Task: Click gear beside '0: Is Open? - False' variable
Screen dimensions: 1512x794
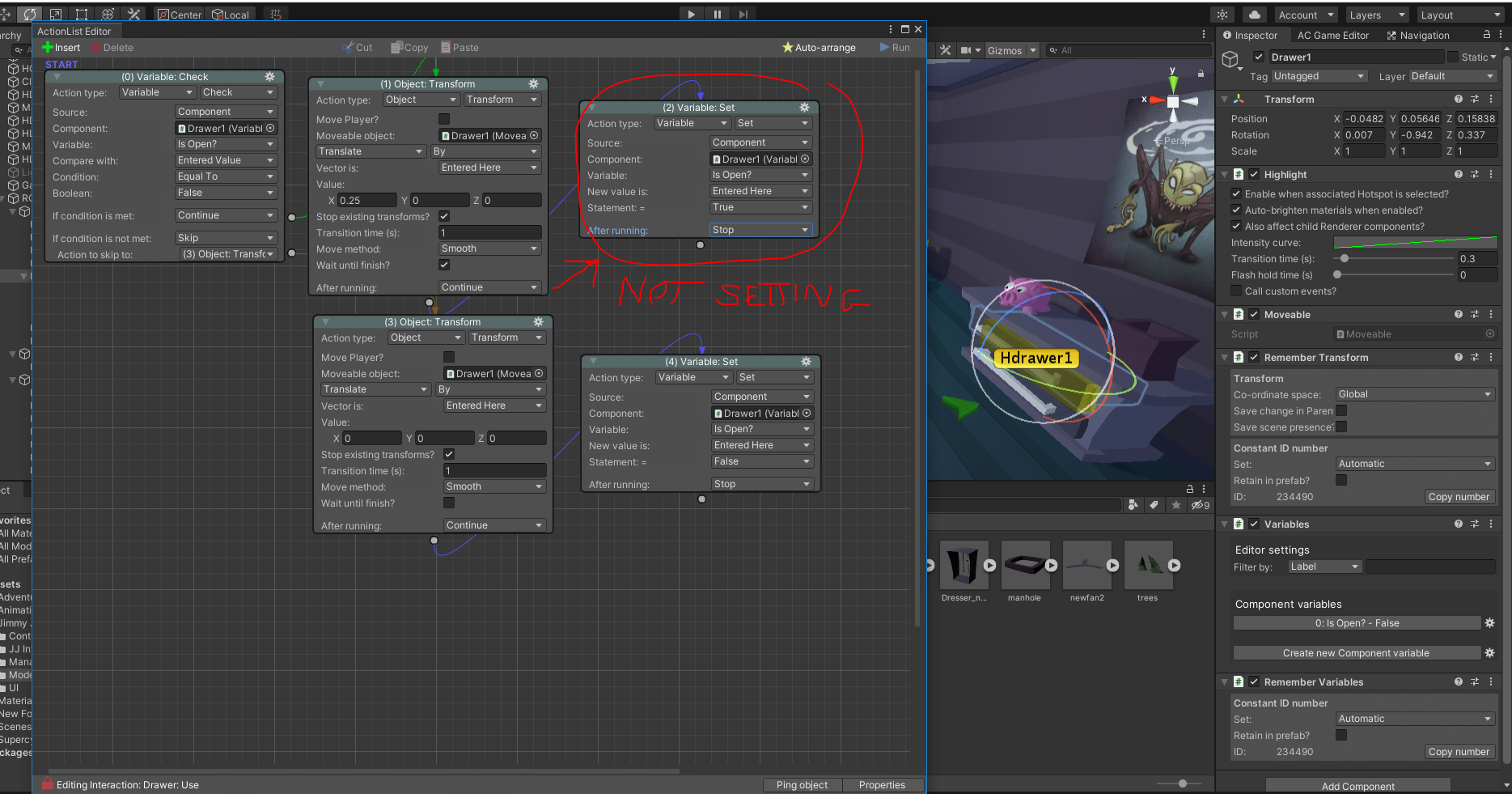Action: coord(1490,623)
